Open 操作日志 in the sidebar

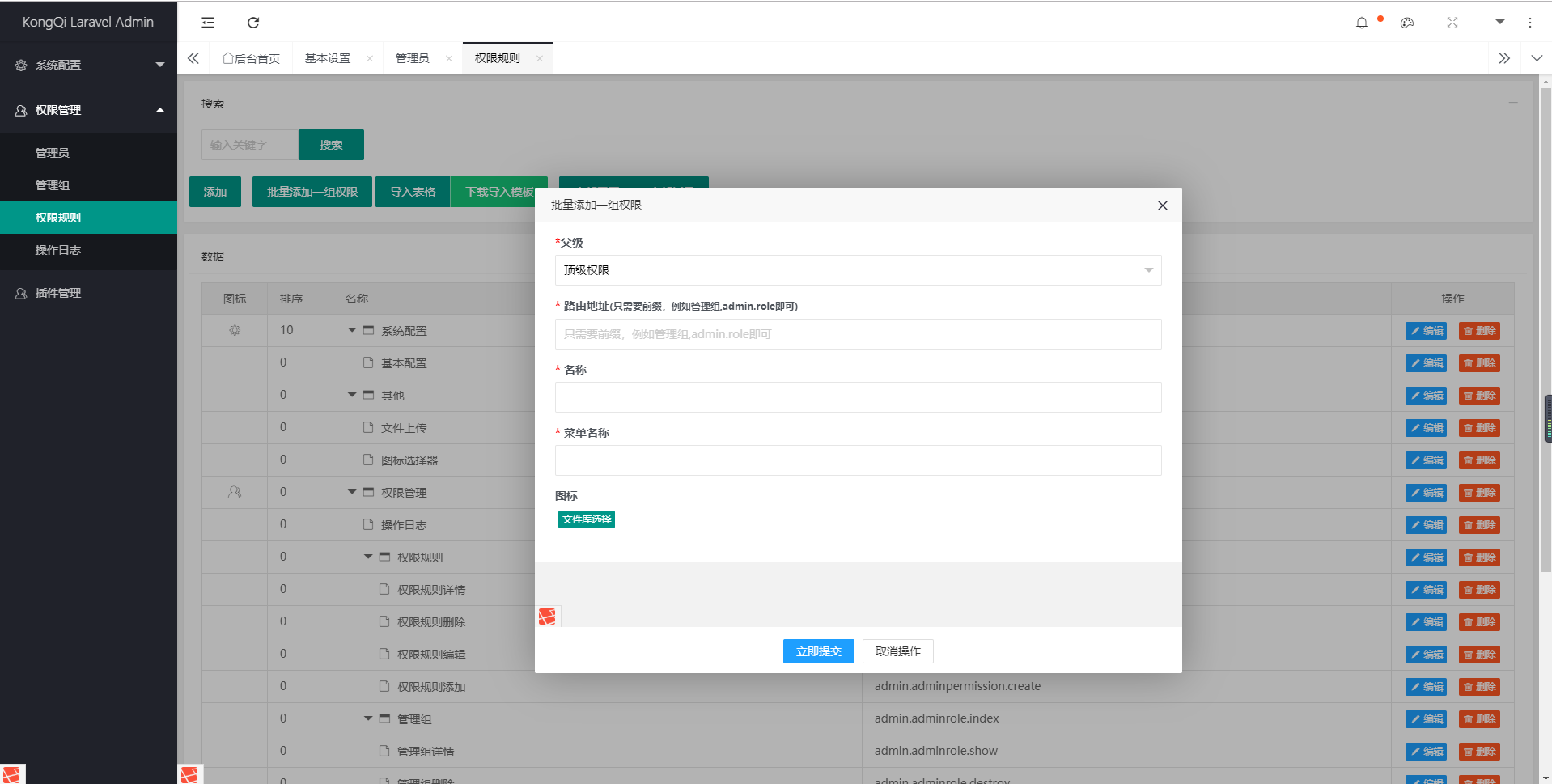88,250
